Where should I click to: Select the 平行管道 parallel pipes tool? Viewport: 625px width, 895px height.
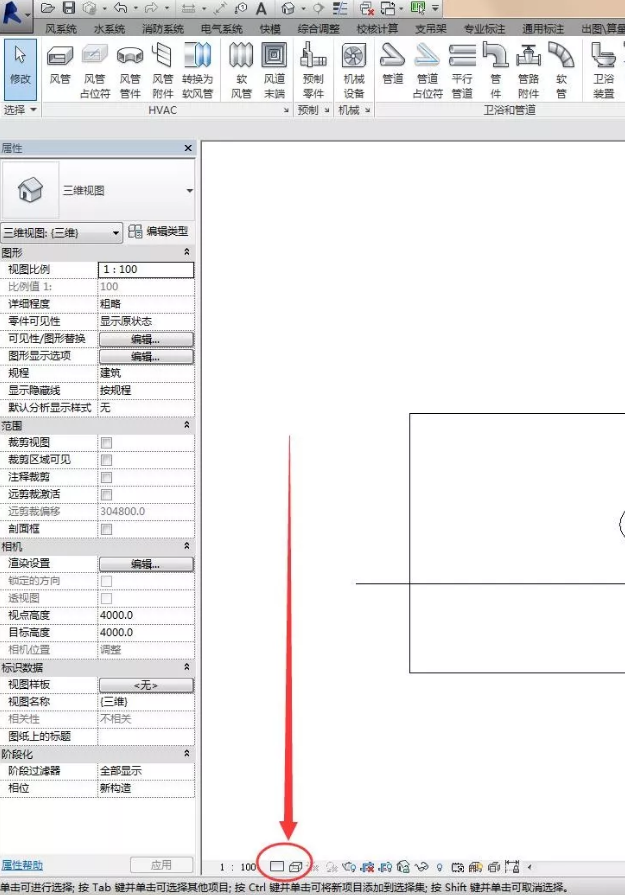462,70
